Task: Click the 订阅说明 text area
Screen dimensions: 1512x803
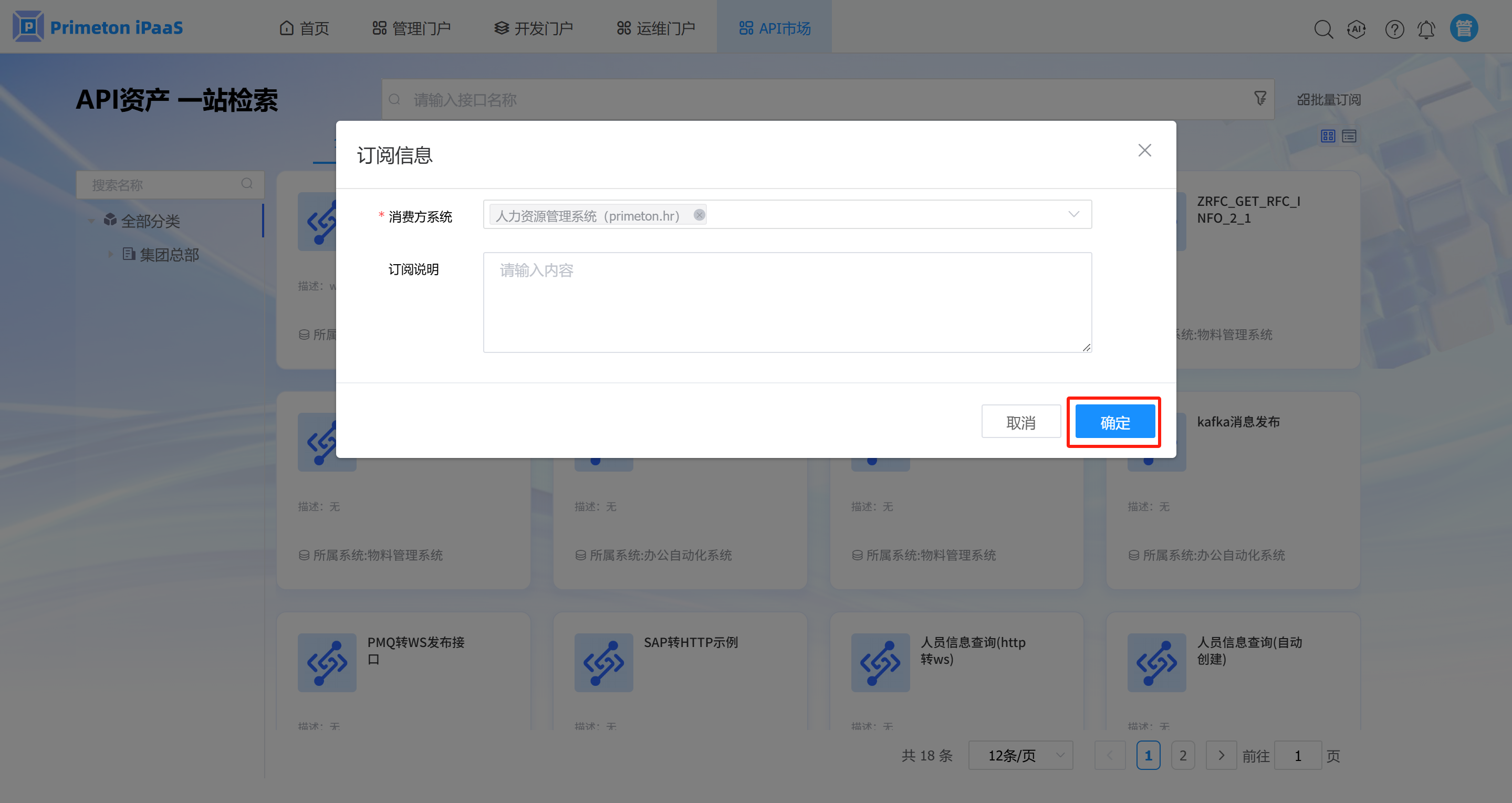Action: pos(787,303)
